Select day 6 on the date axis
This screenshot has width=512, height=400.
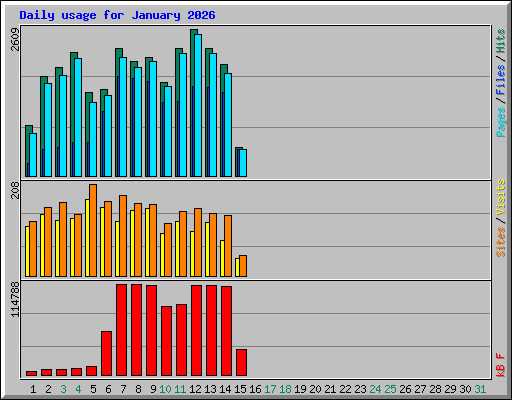point(108,389)
